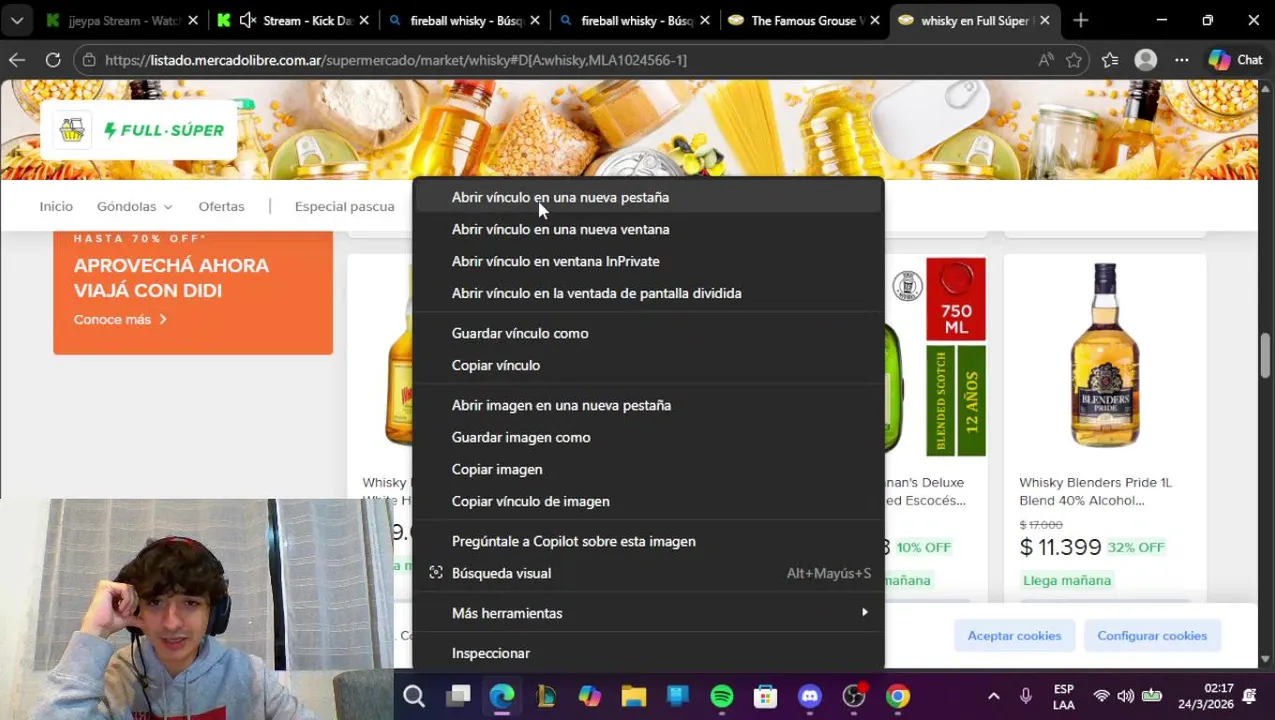
Task: Open link in a new tab
Action: click(648, 197)
